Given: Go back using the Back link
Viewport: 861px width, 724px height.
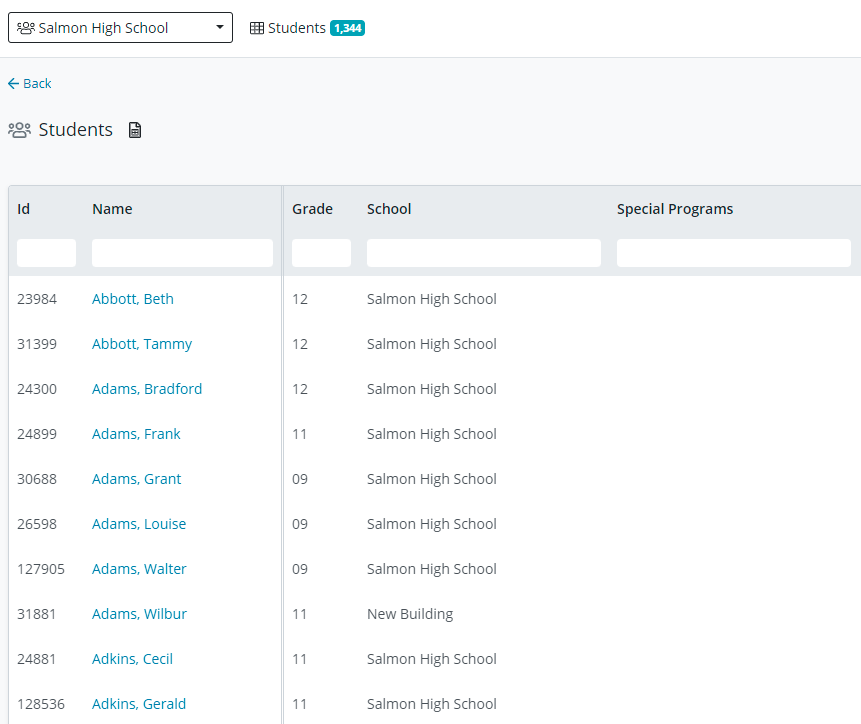Looking at the screenshot, I should pyautogui.click(x=37, y=84).
